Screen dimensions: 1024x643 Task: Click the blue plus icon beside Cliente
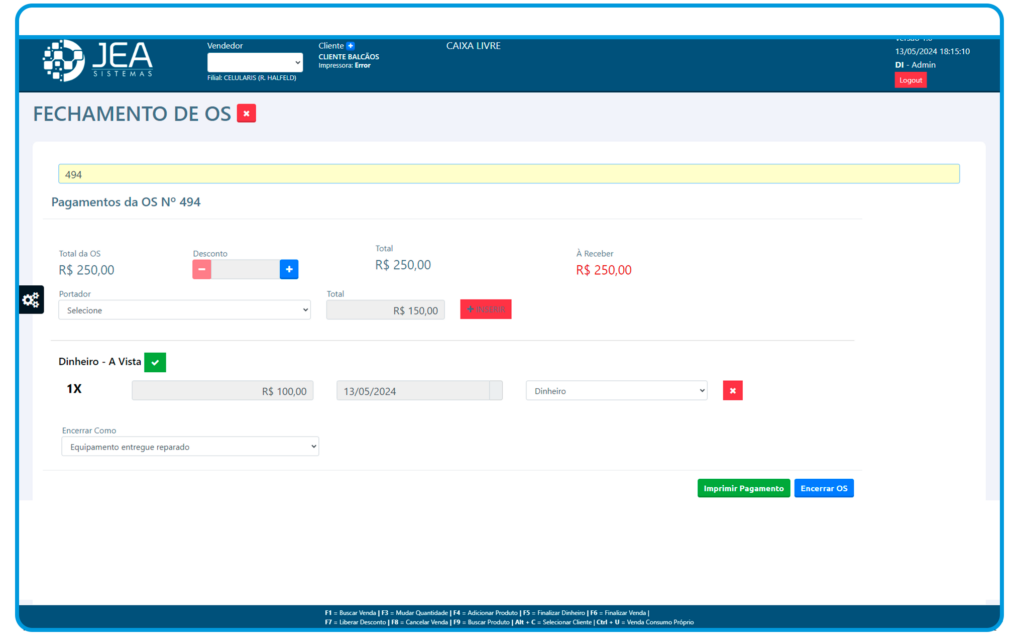click(351, 46)
